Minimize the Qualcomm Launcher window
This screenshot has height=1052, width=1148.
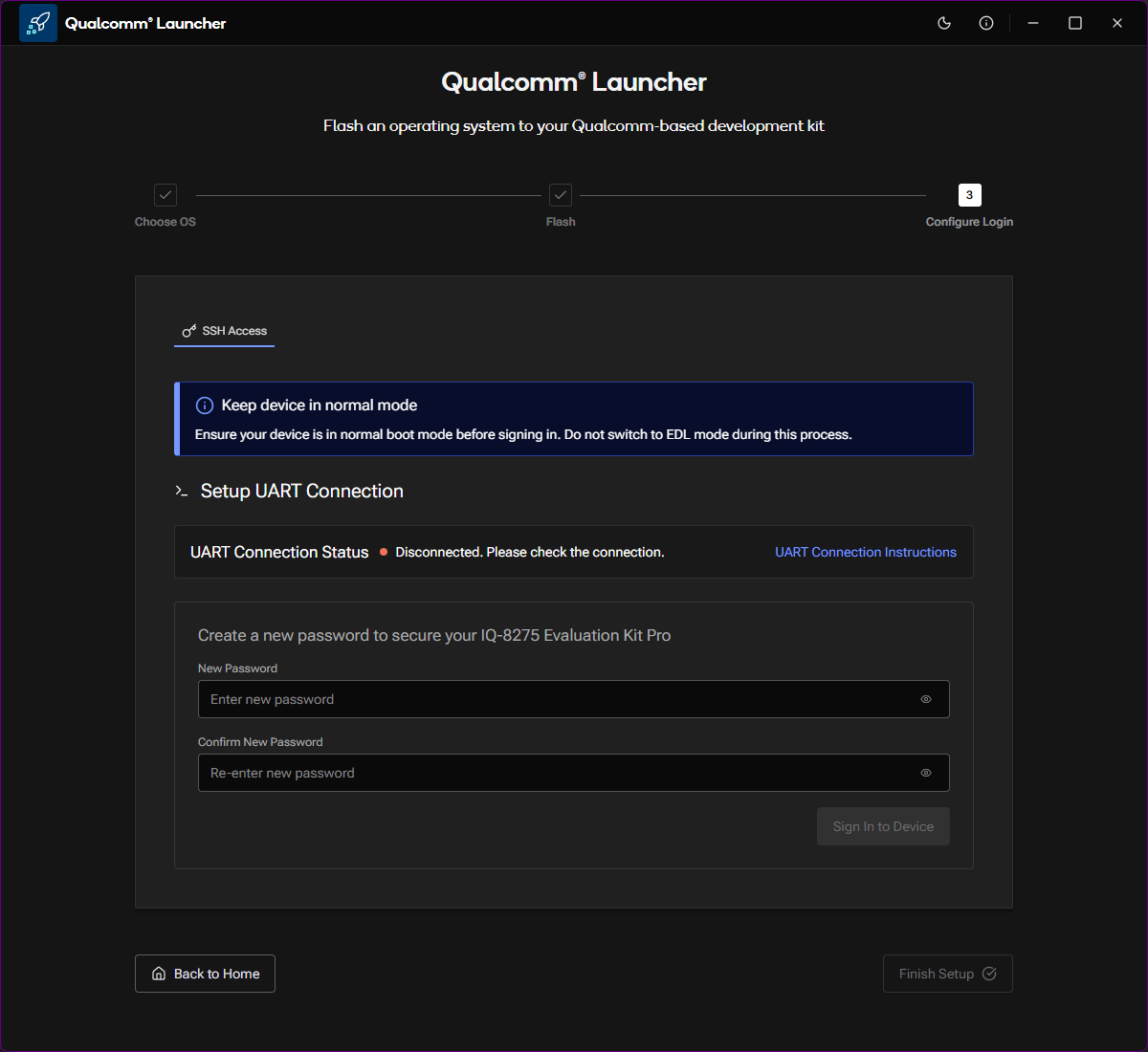tap(1033, 23)
